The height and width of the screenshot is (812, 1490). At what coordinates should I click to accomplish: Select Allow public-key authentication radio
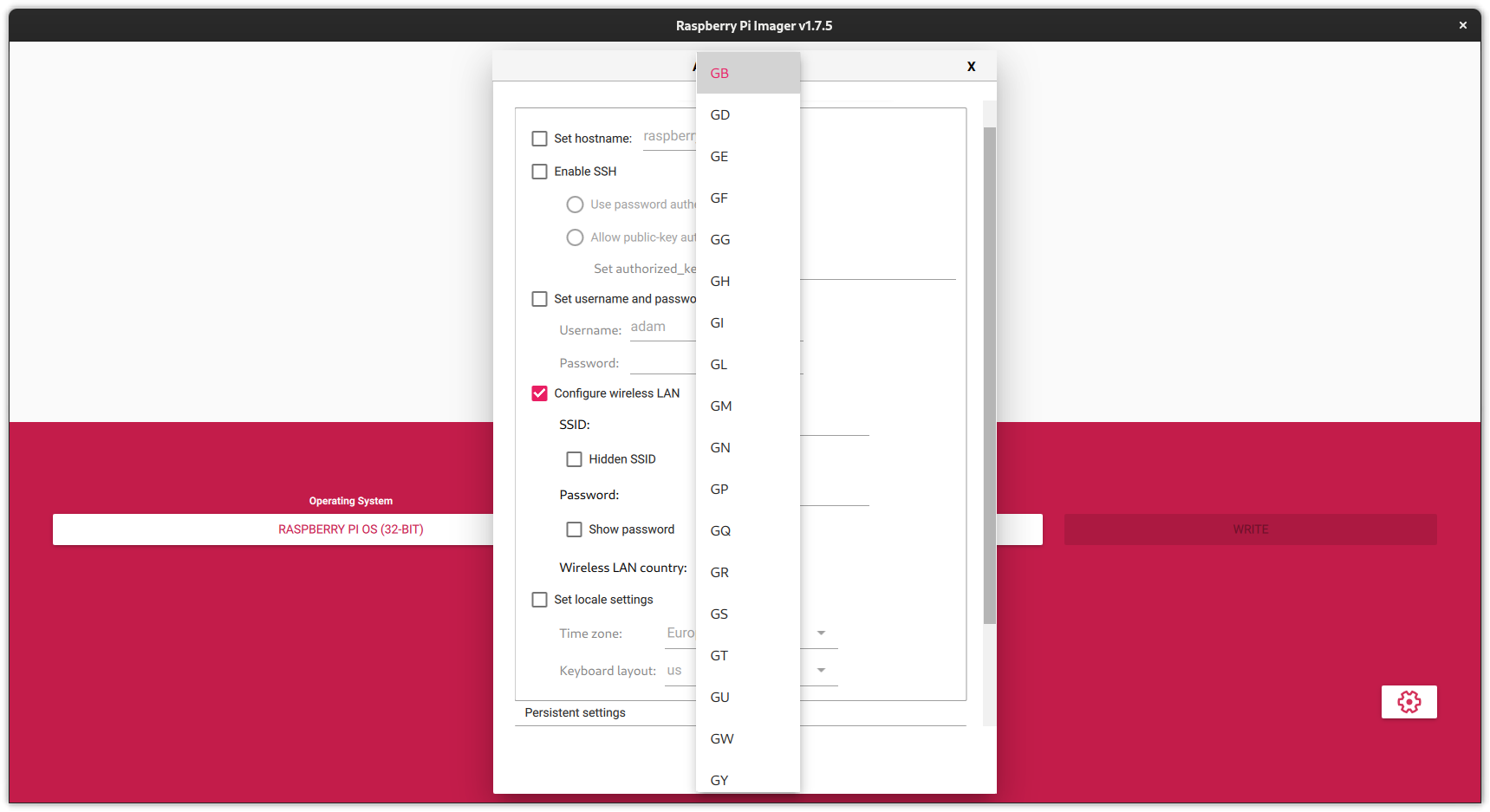[x=575, y=237]
